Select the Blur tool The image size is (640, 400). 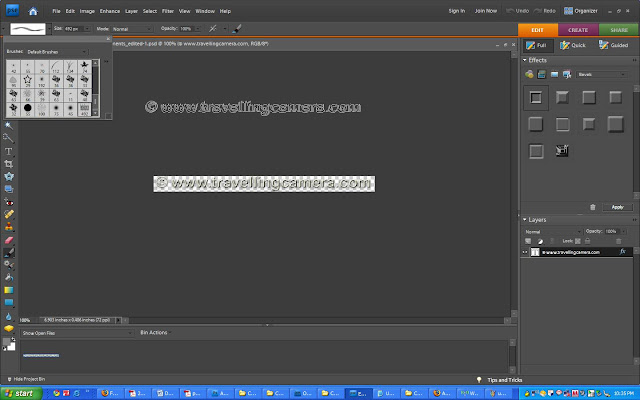coord(9,316)
